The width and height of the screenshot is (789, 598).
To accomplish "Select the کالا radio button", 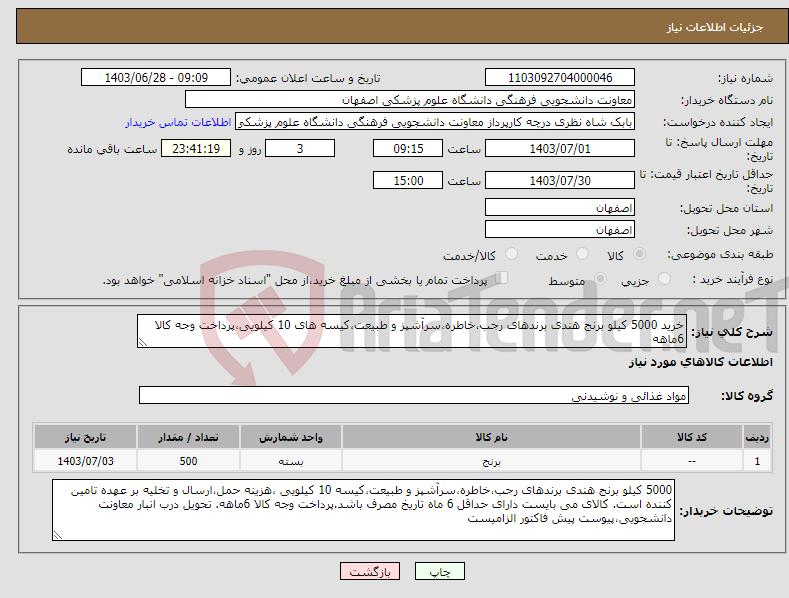I will click(639, 254).
